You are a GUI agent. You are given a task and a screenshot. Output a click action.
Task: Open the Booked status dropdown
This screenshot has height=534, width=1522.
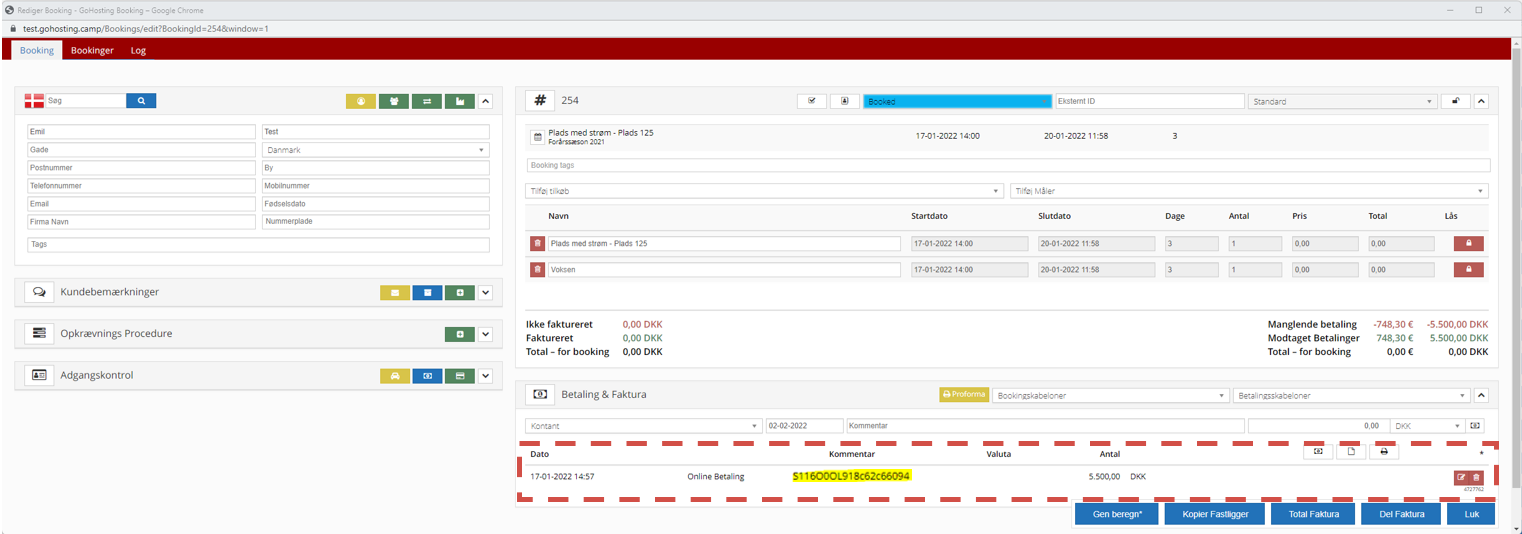(957, 101)
